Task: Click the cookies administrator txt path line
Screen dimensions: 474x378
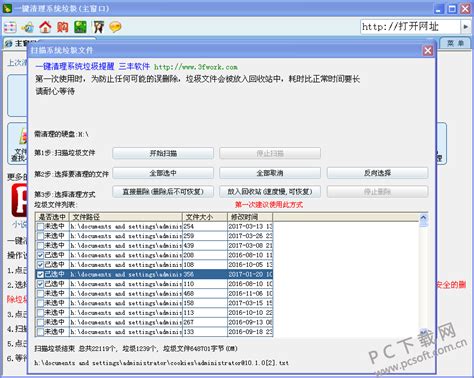Action: coord(162,363)
